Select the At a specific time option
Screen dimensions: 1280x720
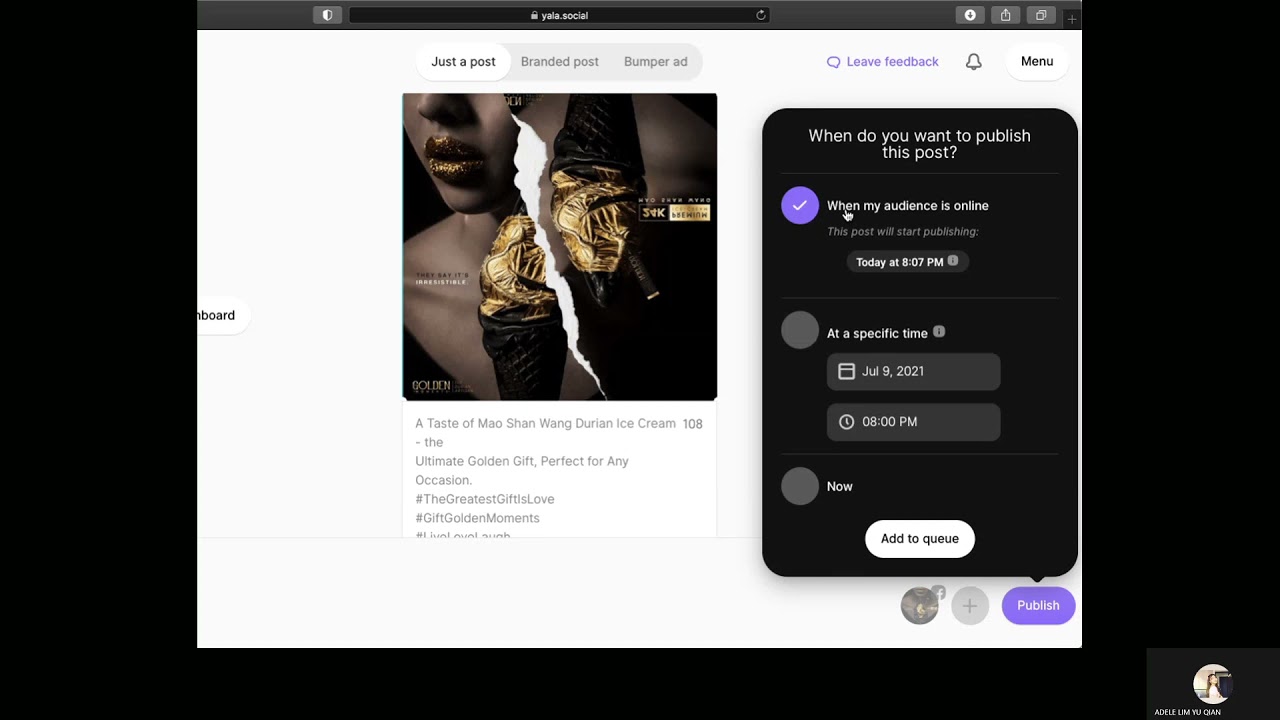coord(800,330)
